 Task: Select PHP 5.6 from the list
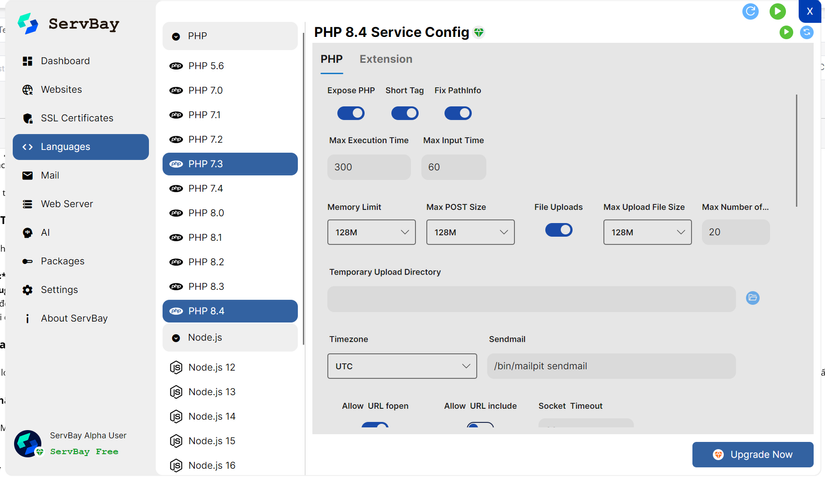pos(230,66)
